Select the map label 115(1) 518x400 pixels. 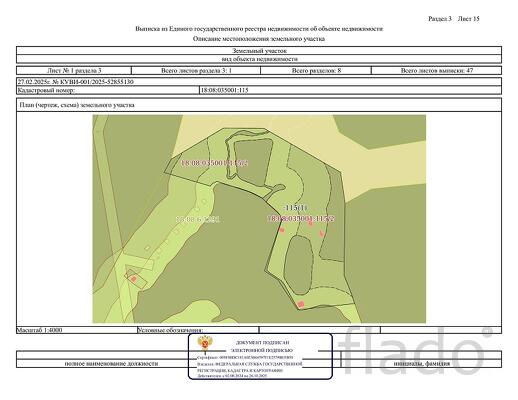[x=295, y=208]
